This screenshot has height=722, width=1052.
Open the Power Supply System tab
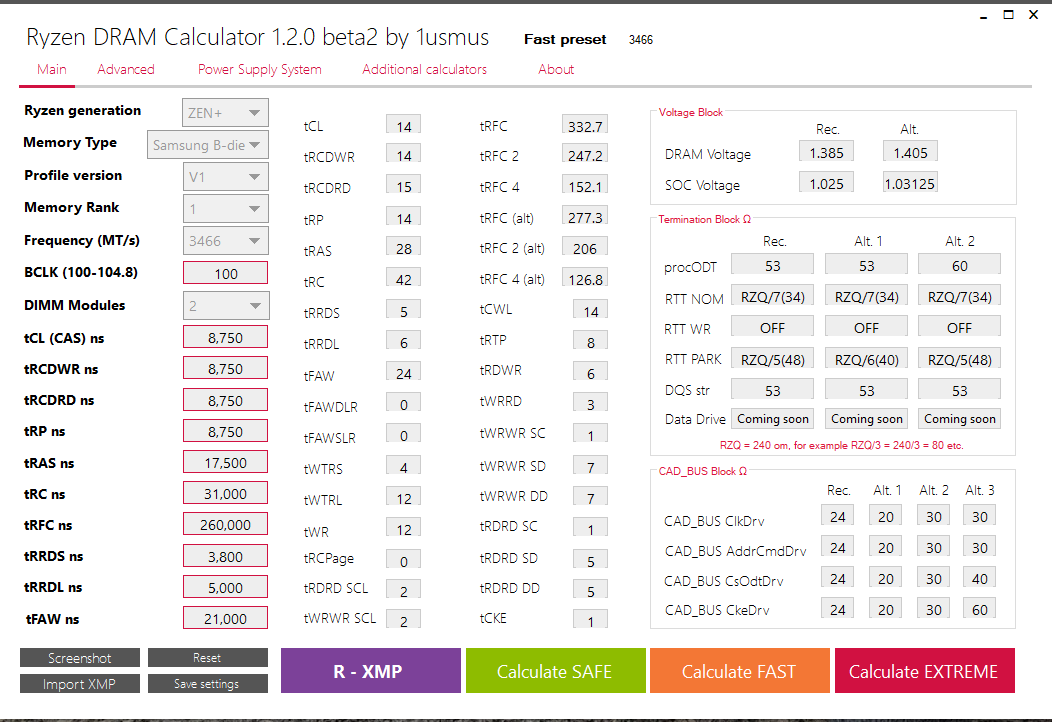click(x=260, y=70)
